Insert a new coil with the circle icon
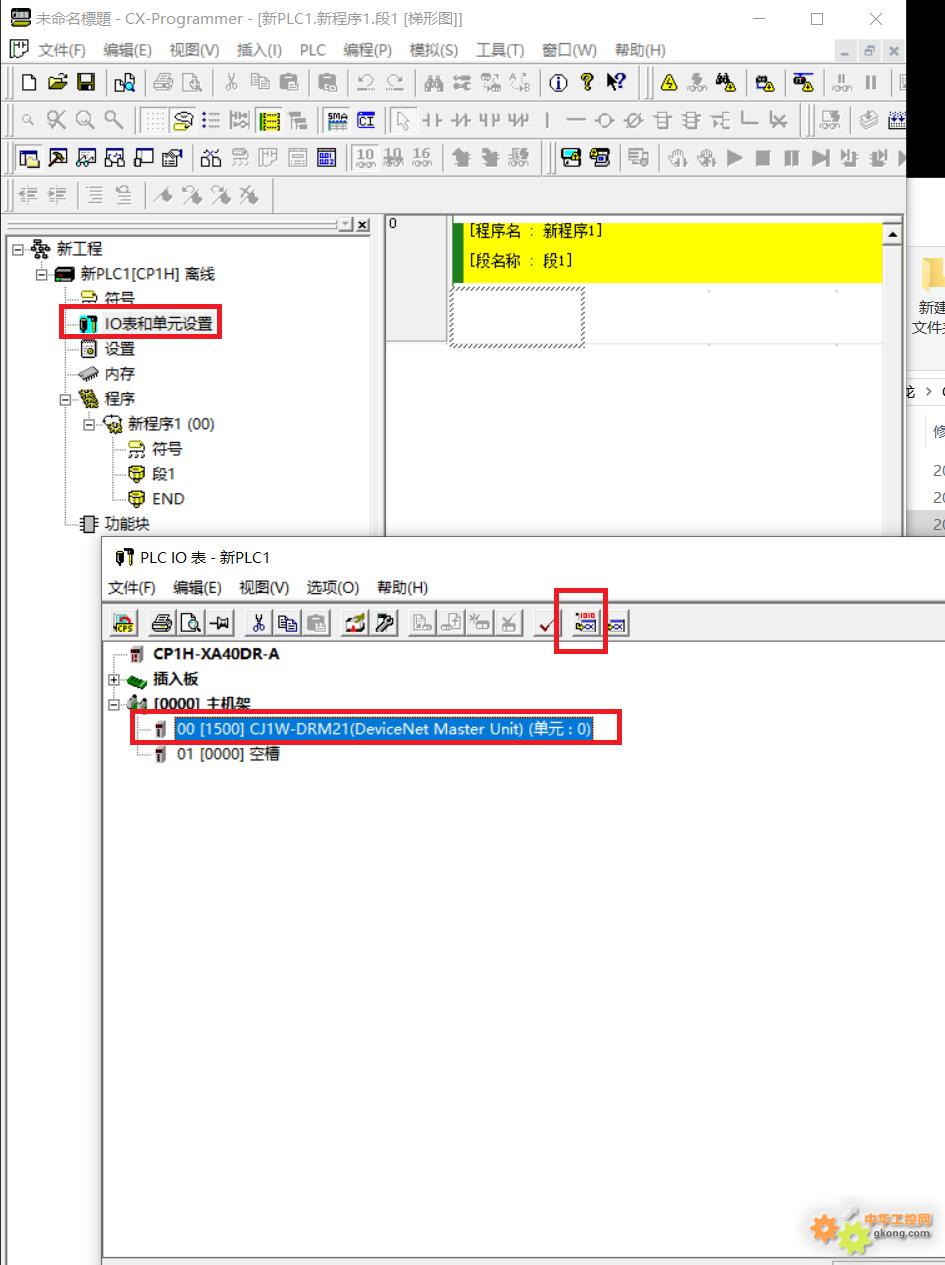 (604, 121)
